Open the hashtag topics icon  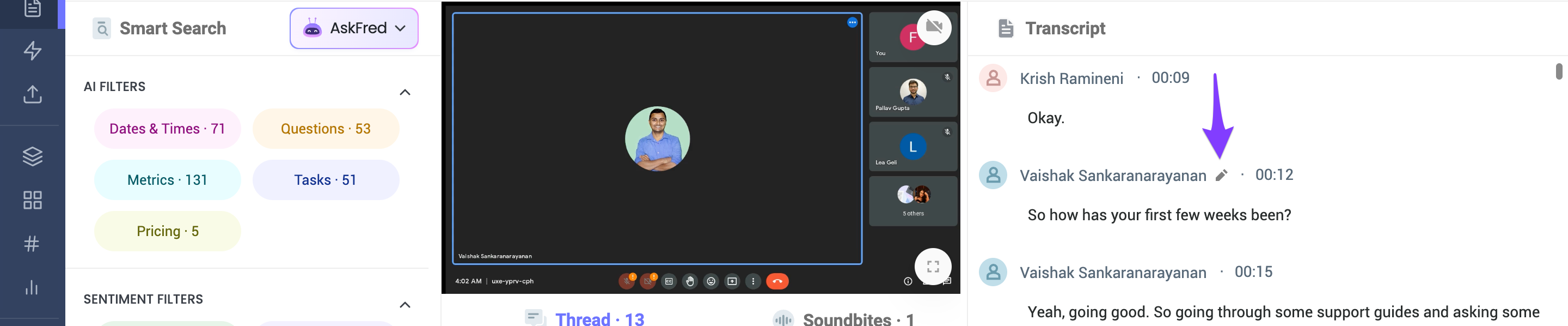pos(32,244)
